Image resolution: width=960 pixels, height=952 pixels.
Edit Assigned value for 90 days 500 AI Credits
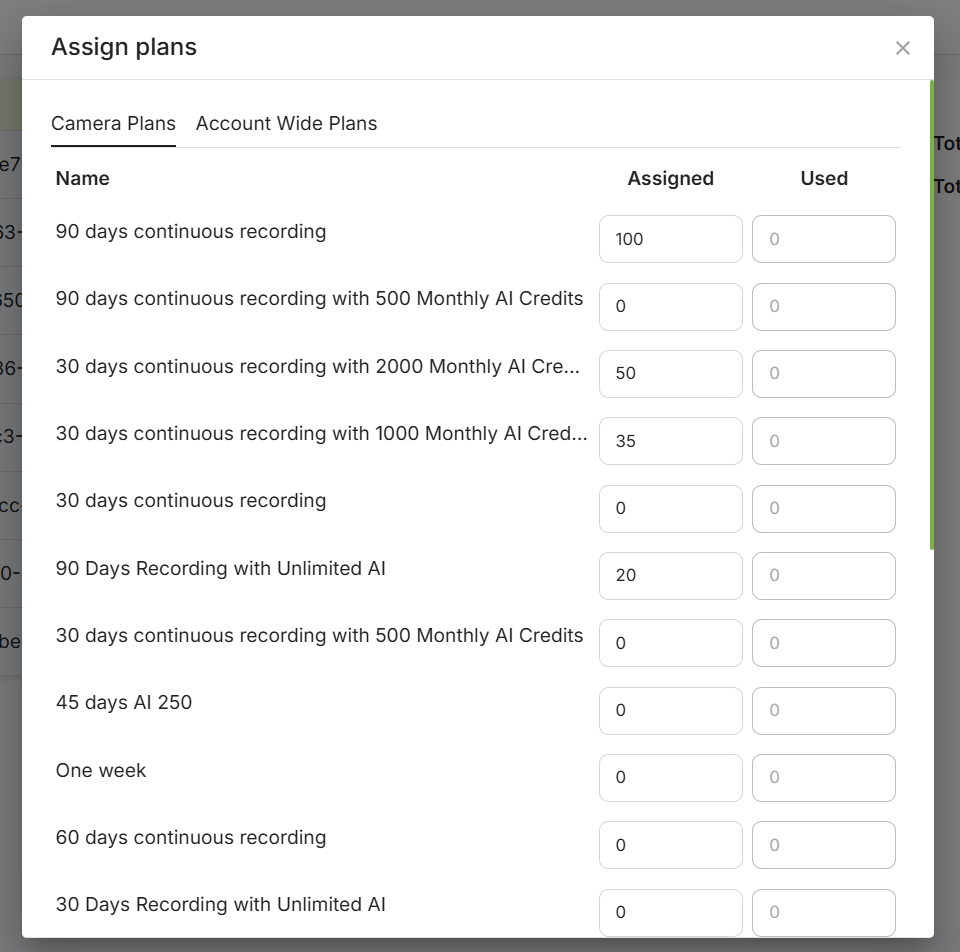(670, 306)
